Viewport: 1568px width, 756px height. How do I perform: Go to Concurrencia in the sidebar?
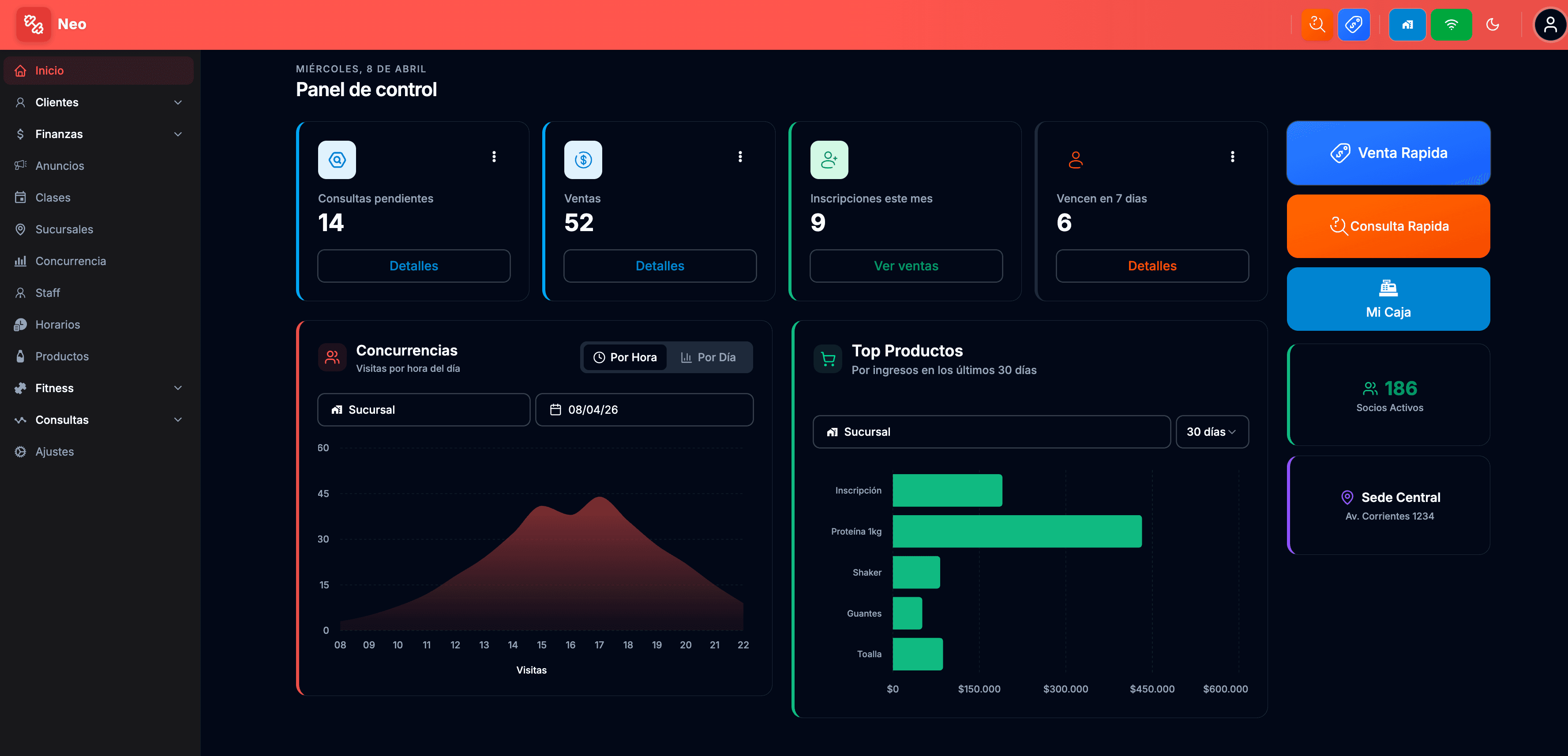[x=70, y=261]
